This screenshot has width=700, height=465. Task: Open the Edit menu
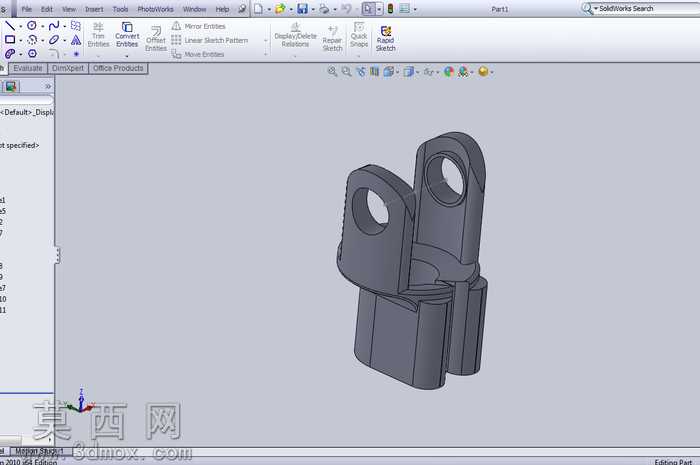point(46,9)
